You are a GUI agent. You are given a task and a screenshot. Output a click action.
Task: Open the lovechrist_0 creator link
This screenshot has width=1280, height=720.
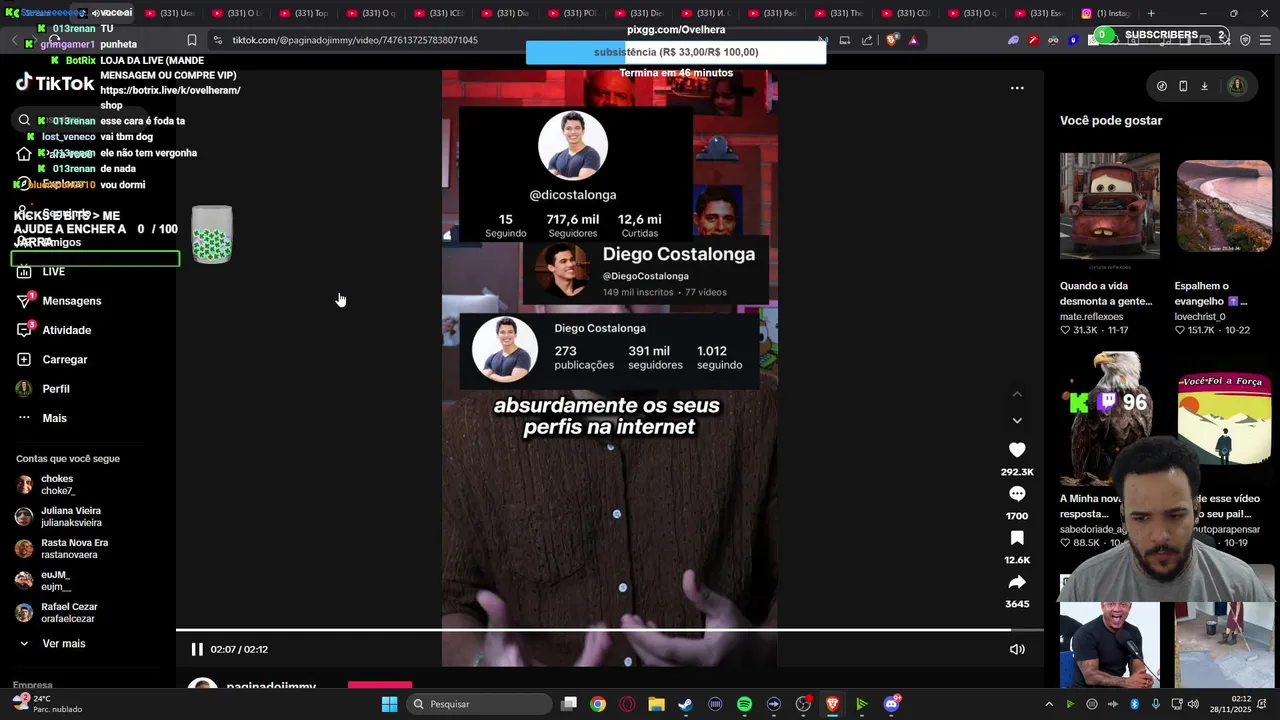(1199, 316)
